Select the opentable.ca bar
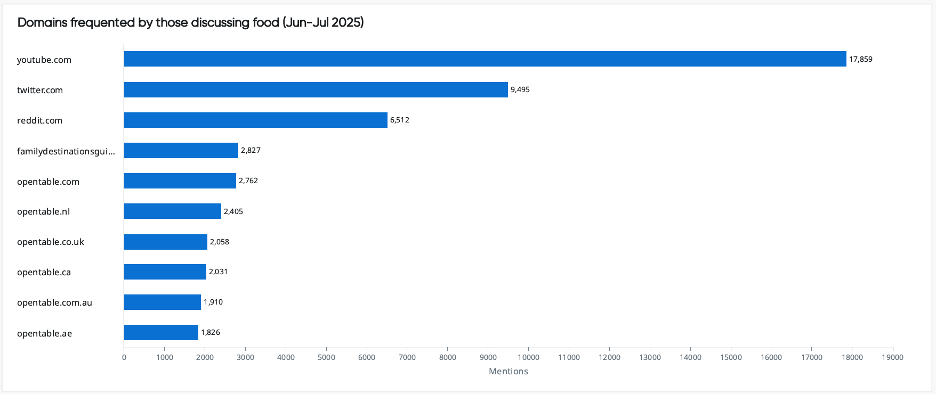Image resolution: width=936 pixels, height=394 pixels. pos(165,272)
